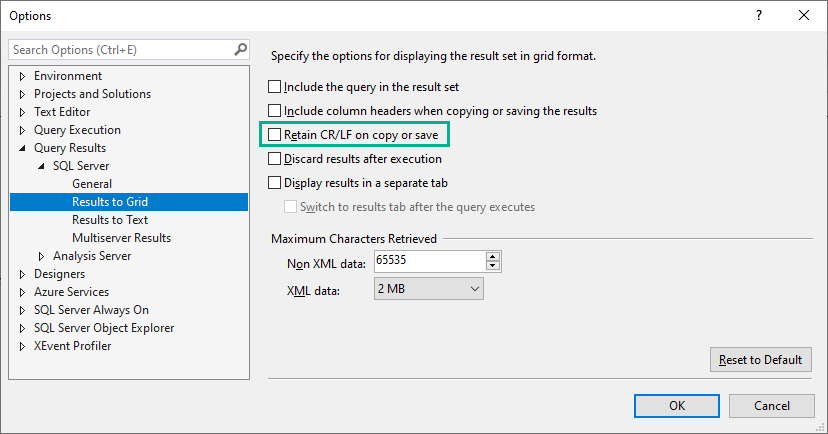This screenshot has width=828, height=434.
Task: Enable Include the query in the result set
Action: pos(275,87)
